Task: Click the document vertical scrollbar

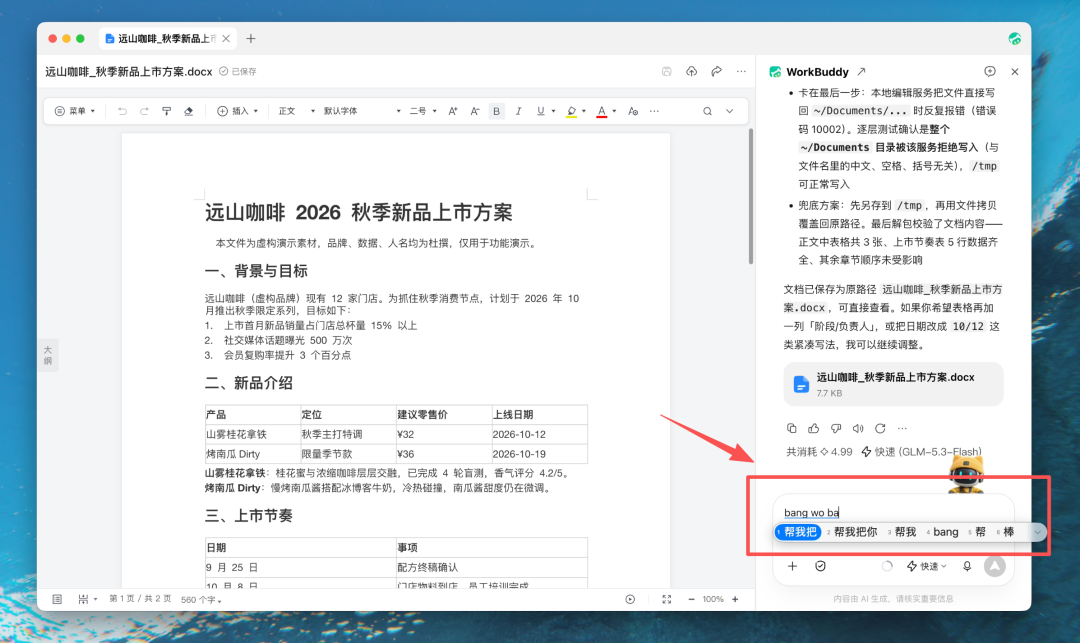Action: 751,196
